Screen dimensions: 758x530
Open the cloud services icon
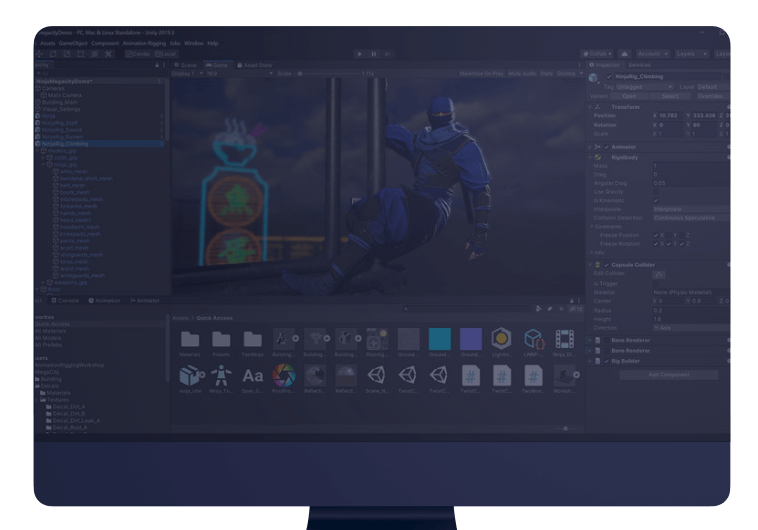click(x=625, y=54)
